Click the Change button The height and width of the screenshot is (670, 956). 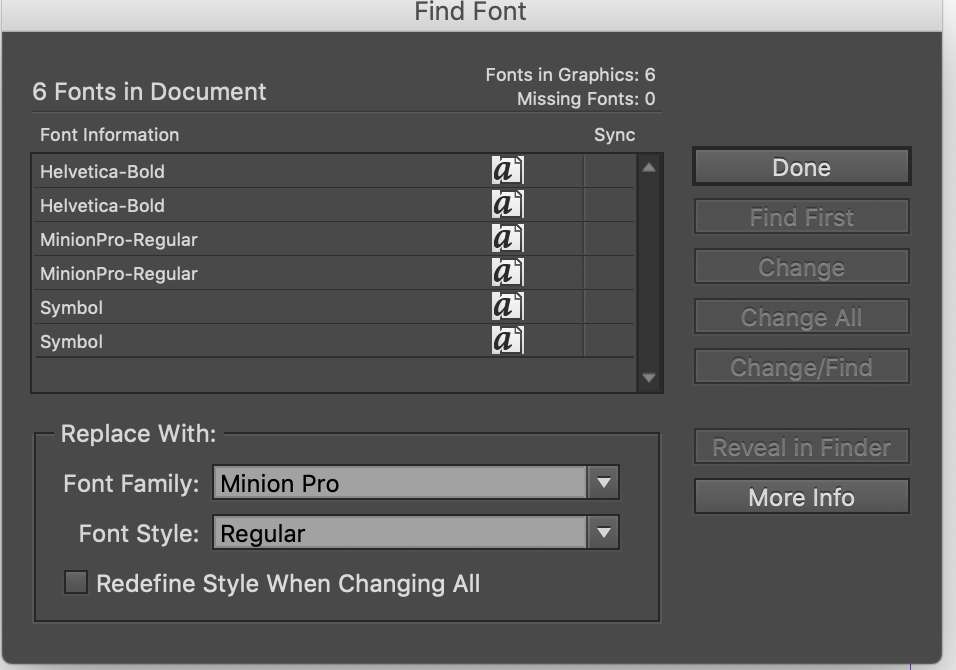tap(800, 266)
